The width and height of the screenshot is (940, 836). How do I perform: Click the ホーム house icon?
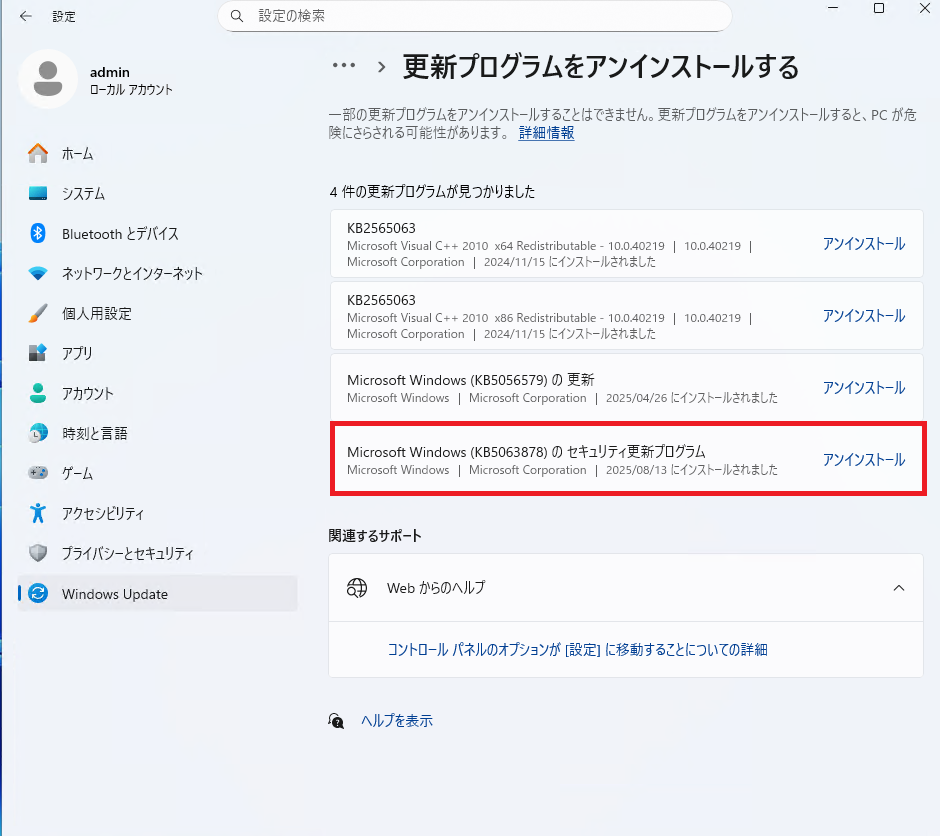38,153
